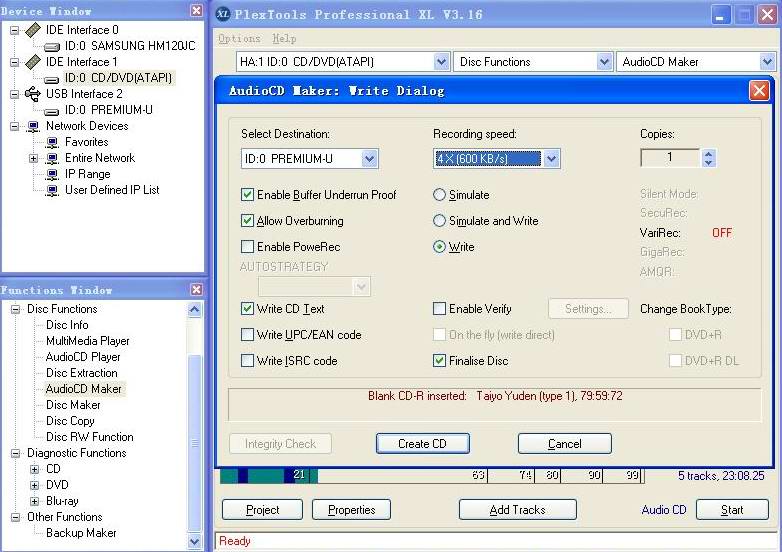Click the Project button
Image resolution: width=782 pixels, height=552 pixels.
click(262, 510)
